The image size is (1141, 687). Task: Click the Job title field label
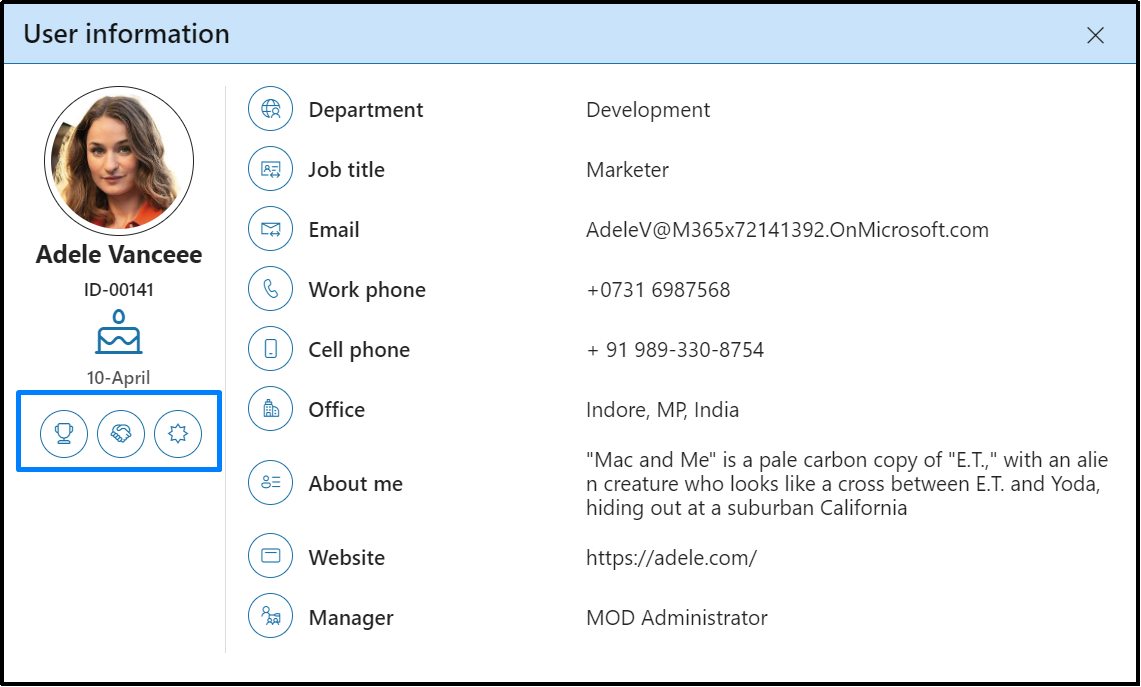[346, 170]
